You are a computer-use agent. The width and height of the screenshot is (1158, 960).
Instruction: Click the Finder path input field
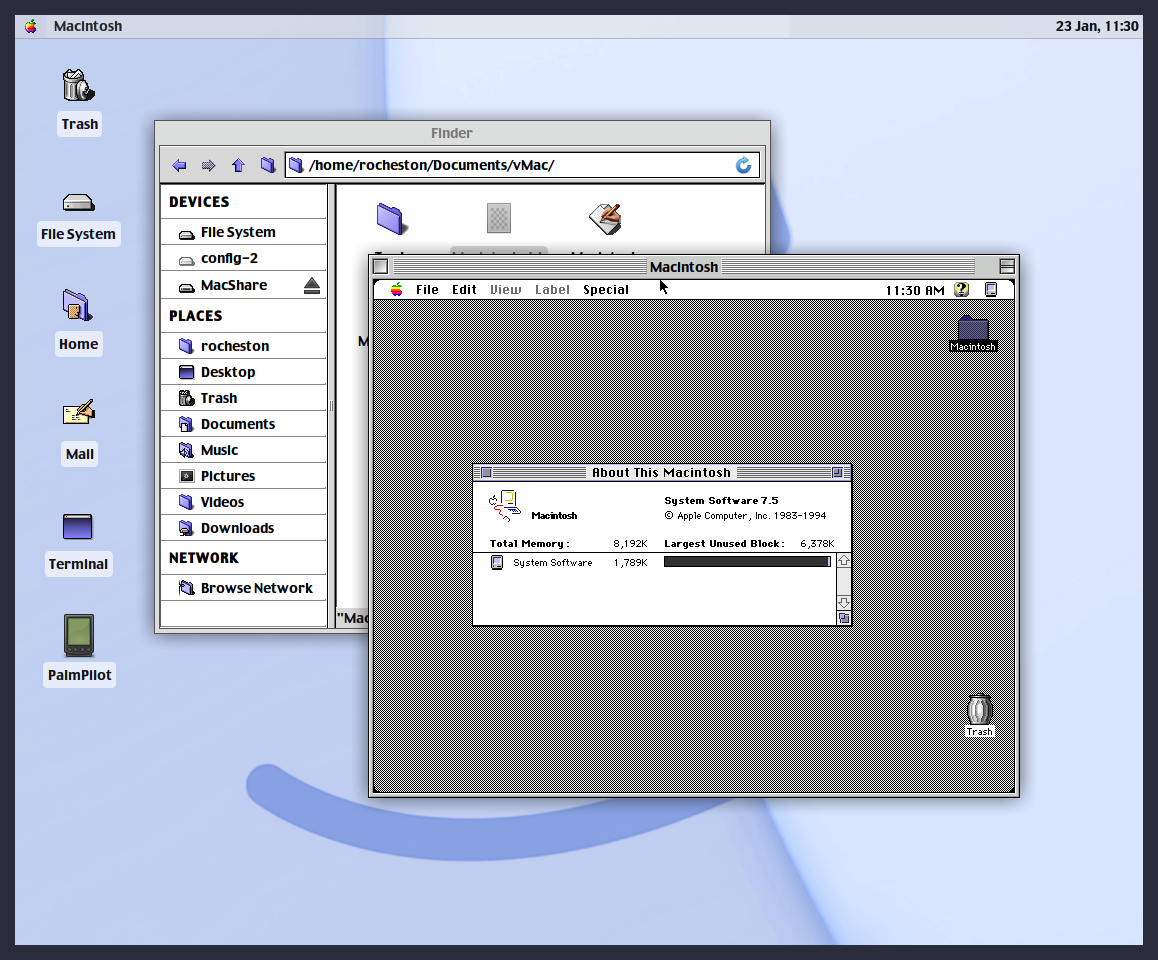tap(521, 165)
